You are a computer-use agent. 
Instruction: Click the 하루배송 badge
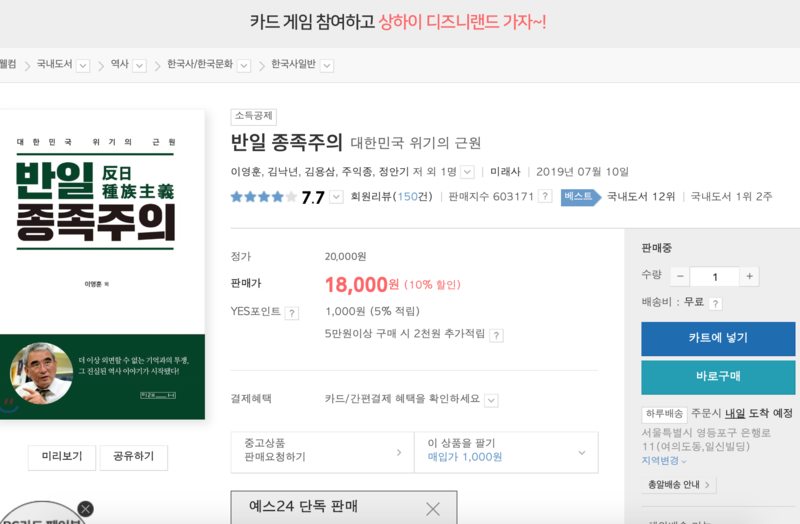pyautogui.click(x=664, y=414)
